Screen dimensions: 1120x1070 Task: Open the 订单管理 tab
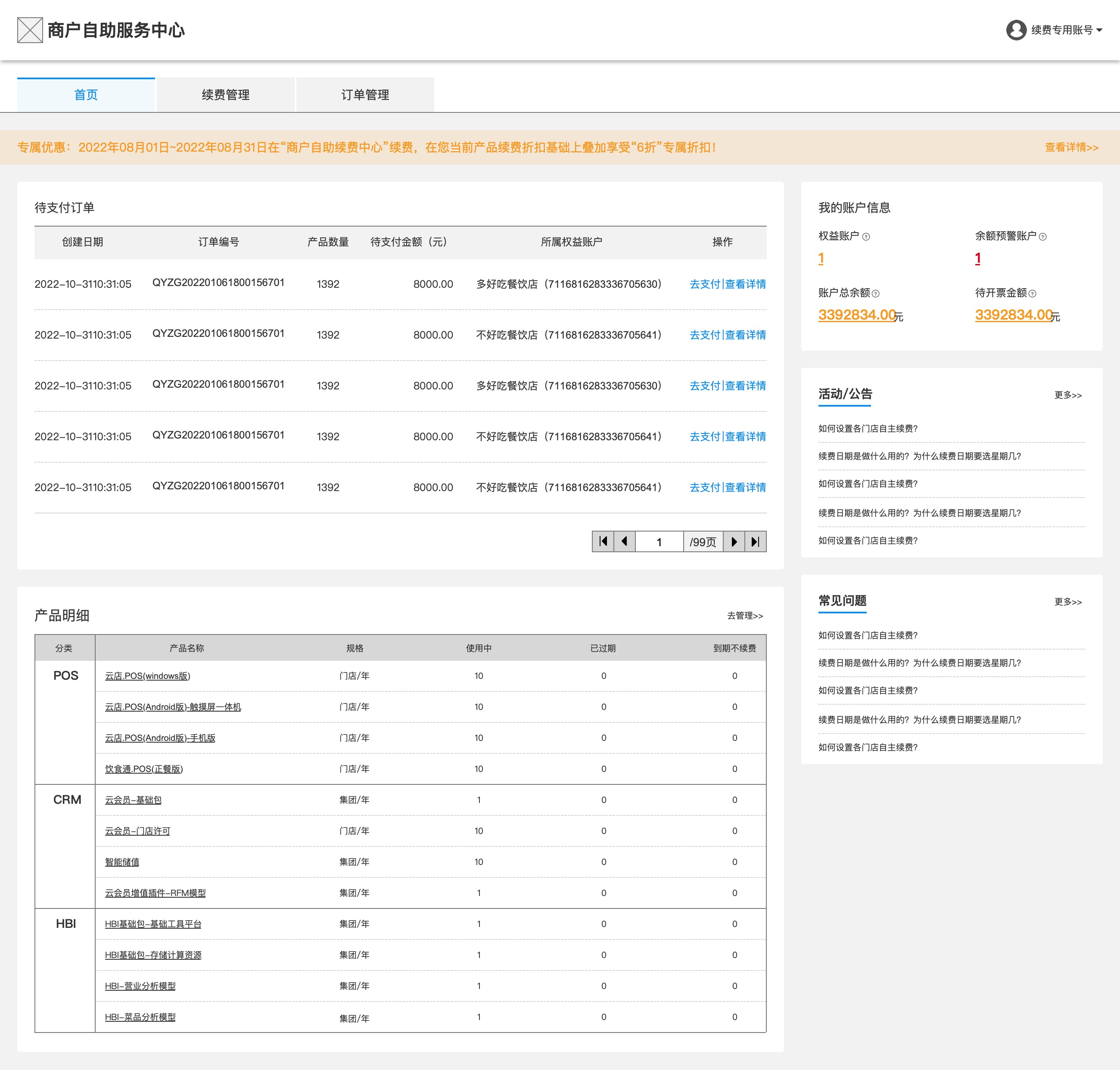tap(365, 95)
